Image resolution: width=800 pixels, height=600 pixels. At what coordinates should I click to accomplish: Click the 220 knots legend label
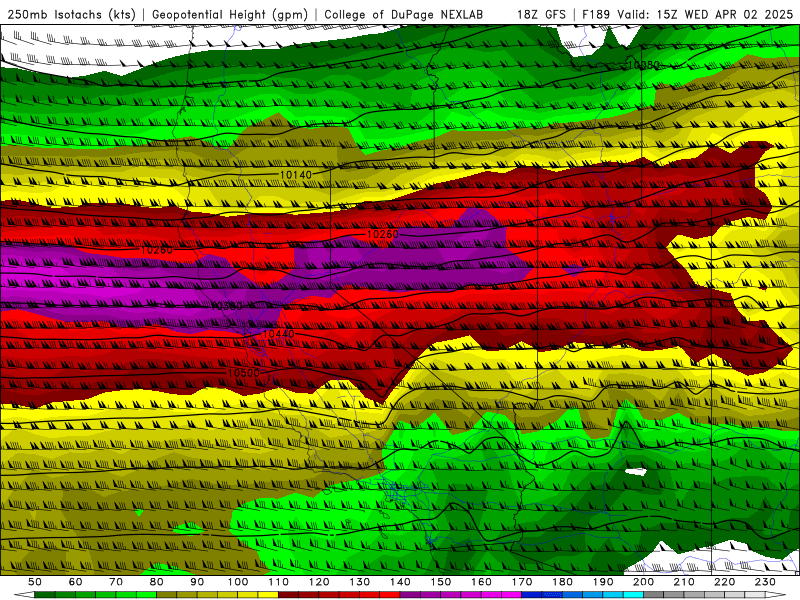coord(724,582)
